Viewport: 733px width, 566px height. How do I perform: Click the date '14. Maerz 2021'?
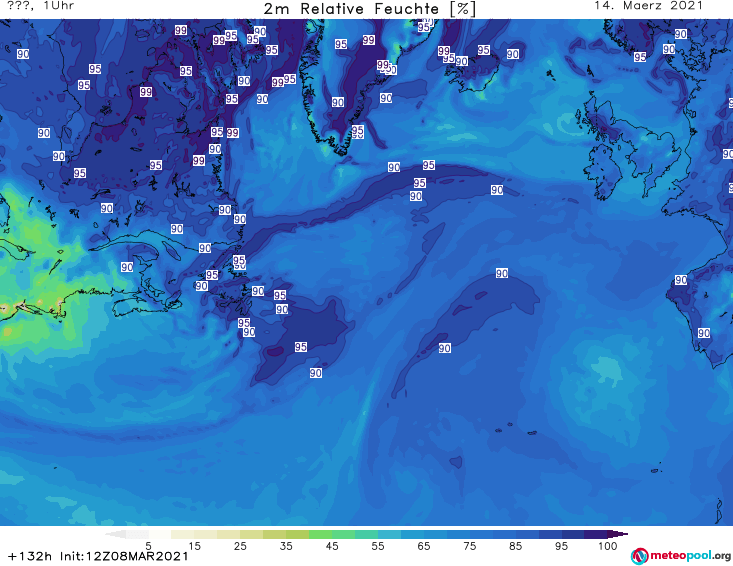click(x=648, y=6)
